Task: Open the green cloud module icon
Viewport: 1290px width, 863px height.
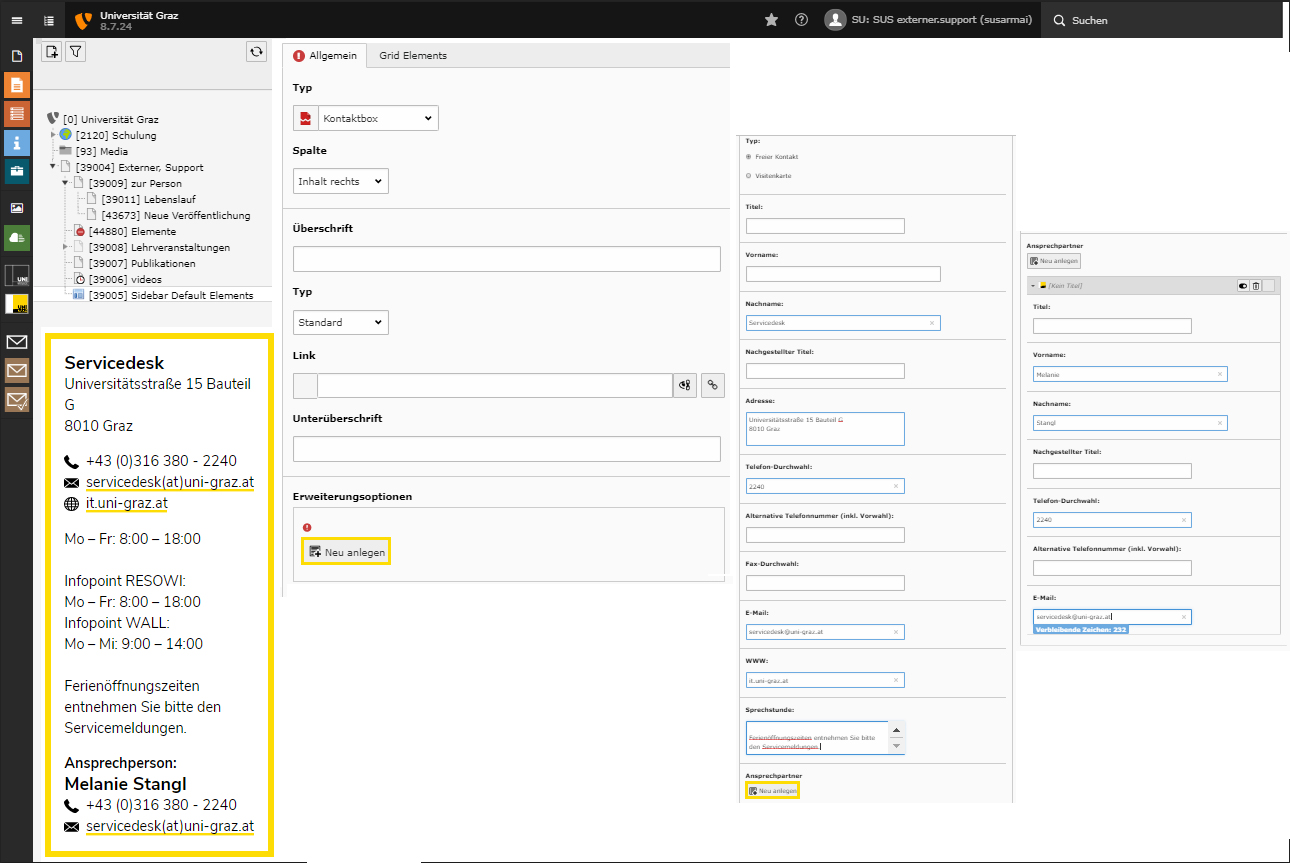Action: [17, 237]
